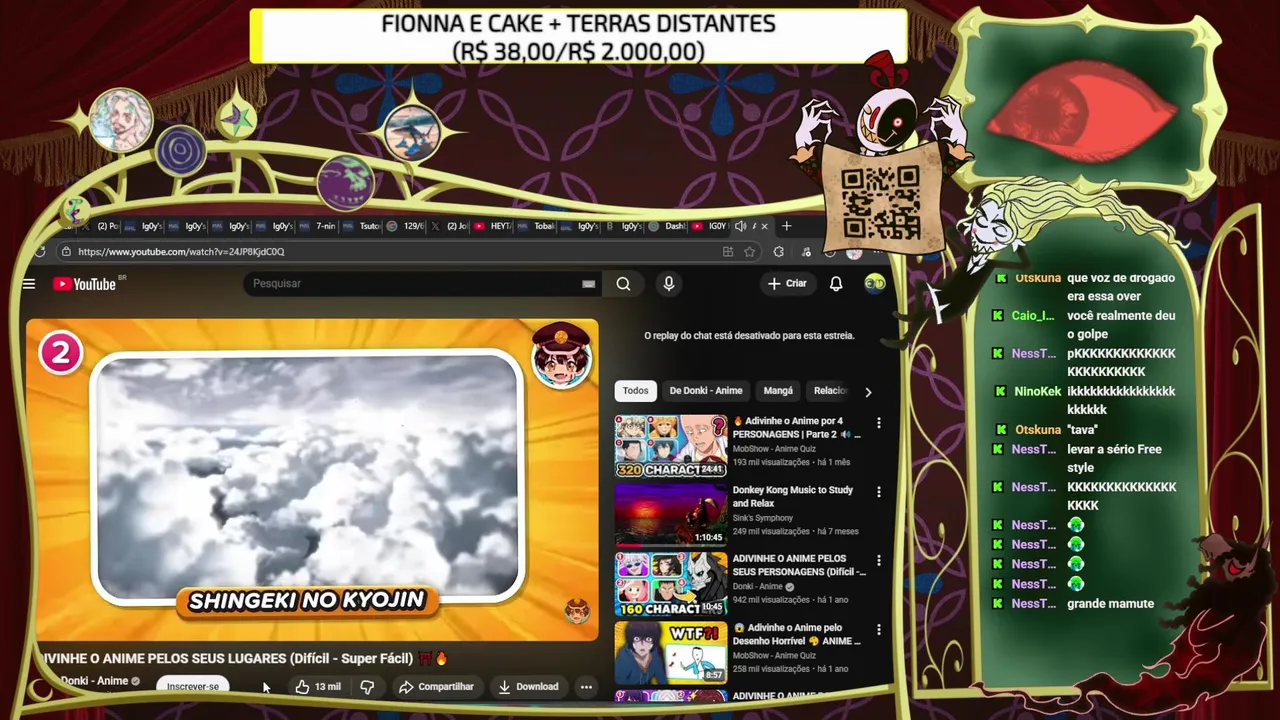The image size is (1280, 720).
Task: Mute the tab via speaker icon
Action: [740, 226]
